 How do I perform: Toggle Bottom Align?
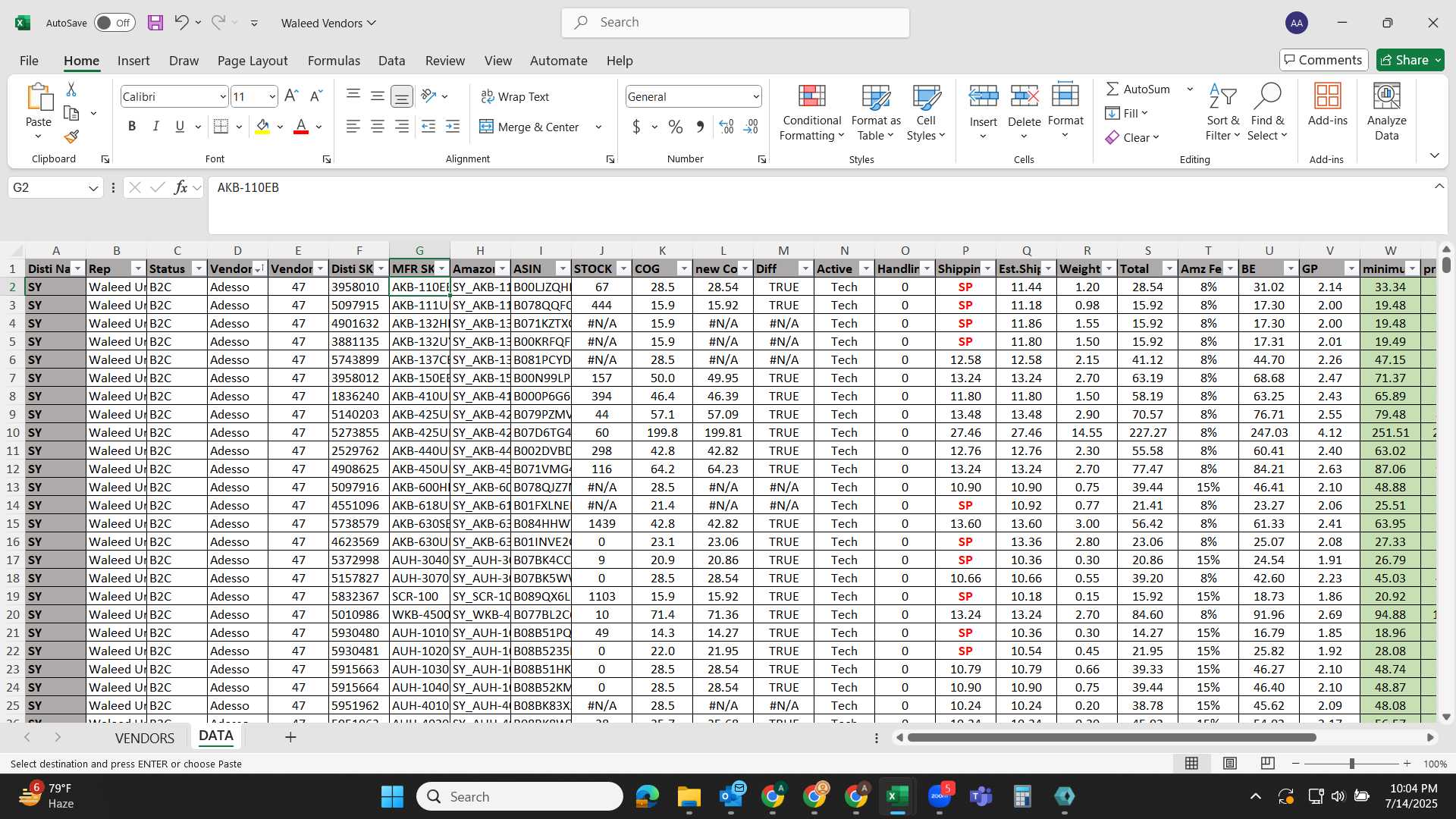(x=402, y=96)
